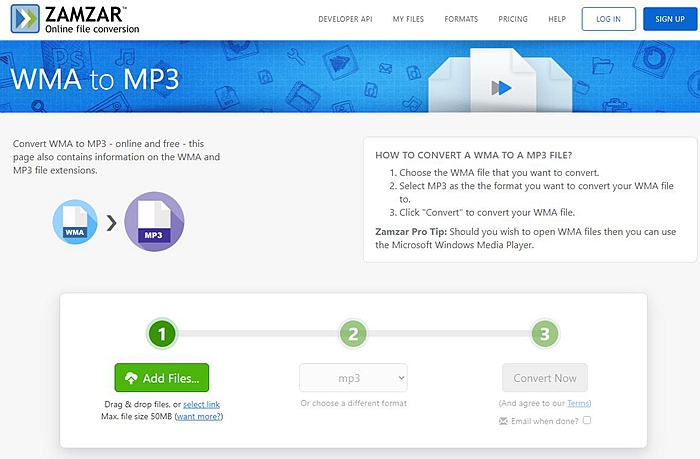
Task: Click the Sign Up button
Action: (670, 19)
